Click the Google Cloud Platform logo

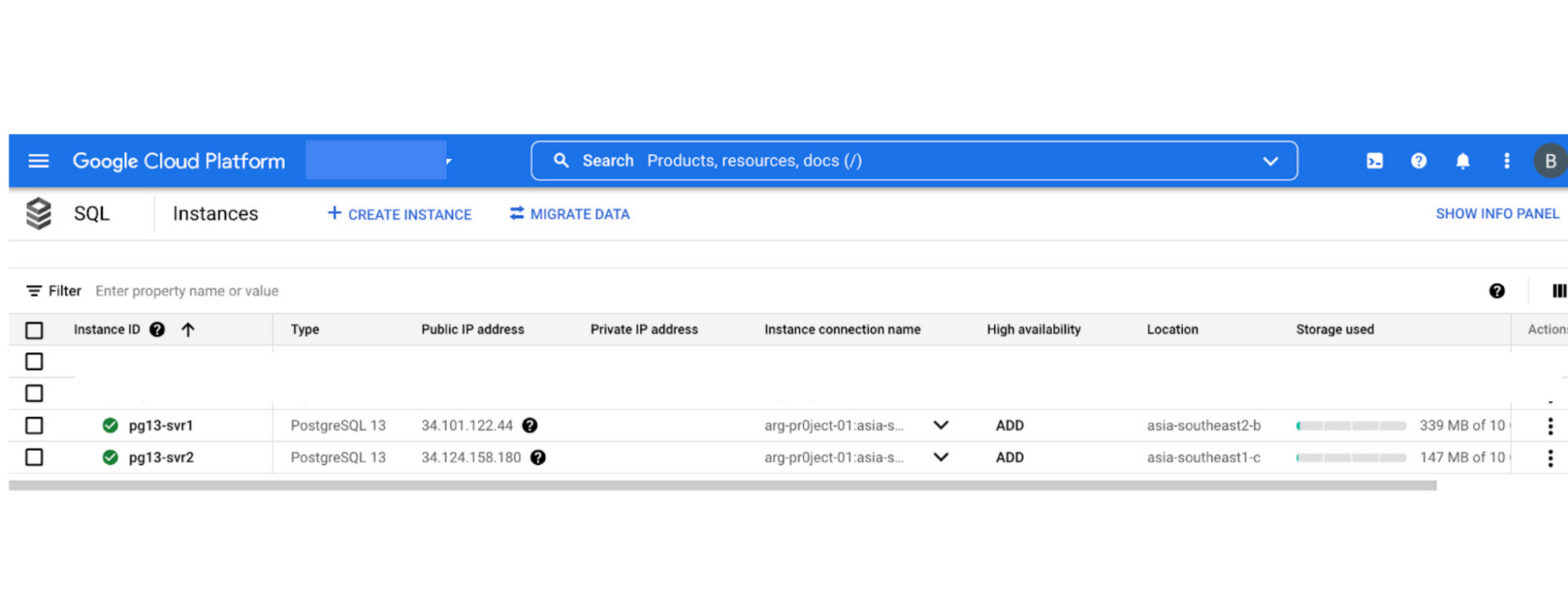tap(179, 161)
